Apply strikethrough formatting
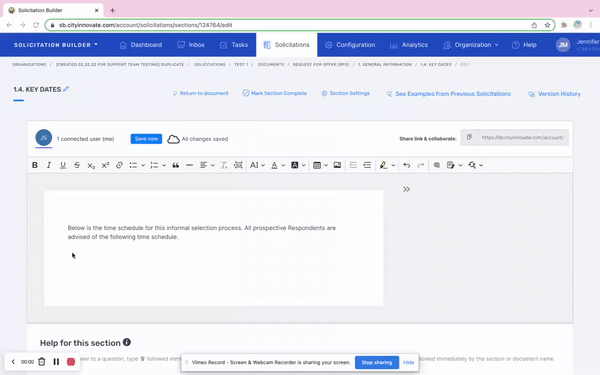The width and height of the screenshot is (600, 375). click(77, 165)
